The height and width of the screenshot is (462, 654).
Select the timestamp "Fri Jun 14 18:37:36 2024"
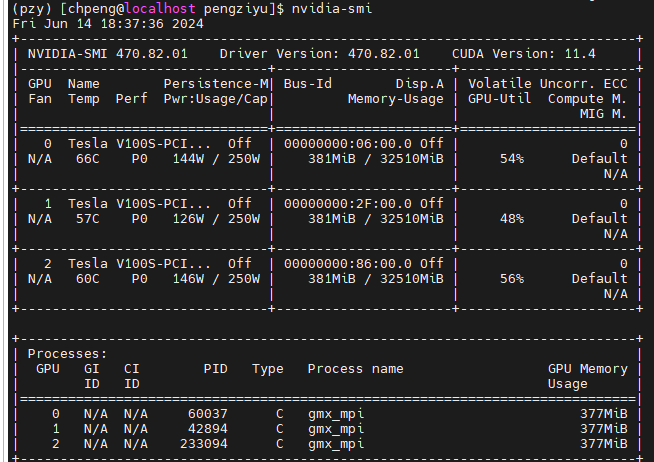[108, 23]
